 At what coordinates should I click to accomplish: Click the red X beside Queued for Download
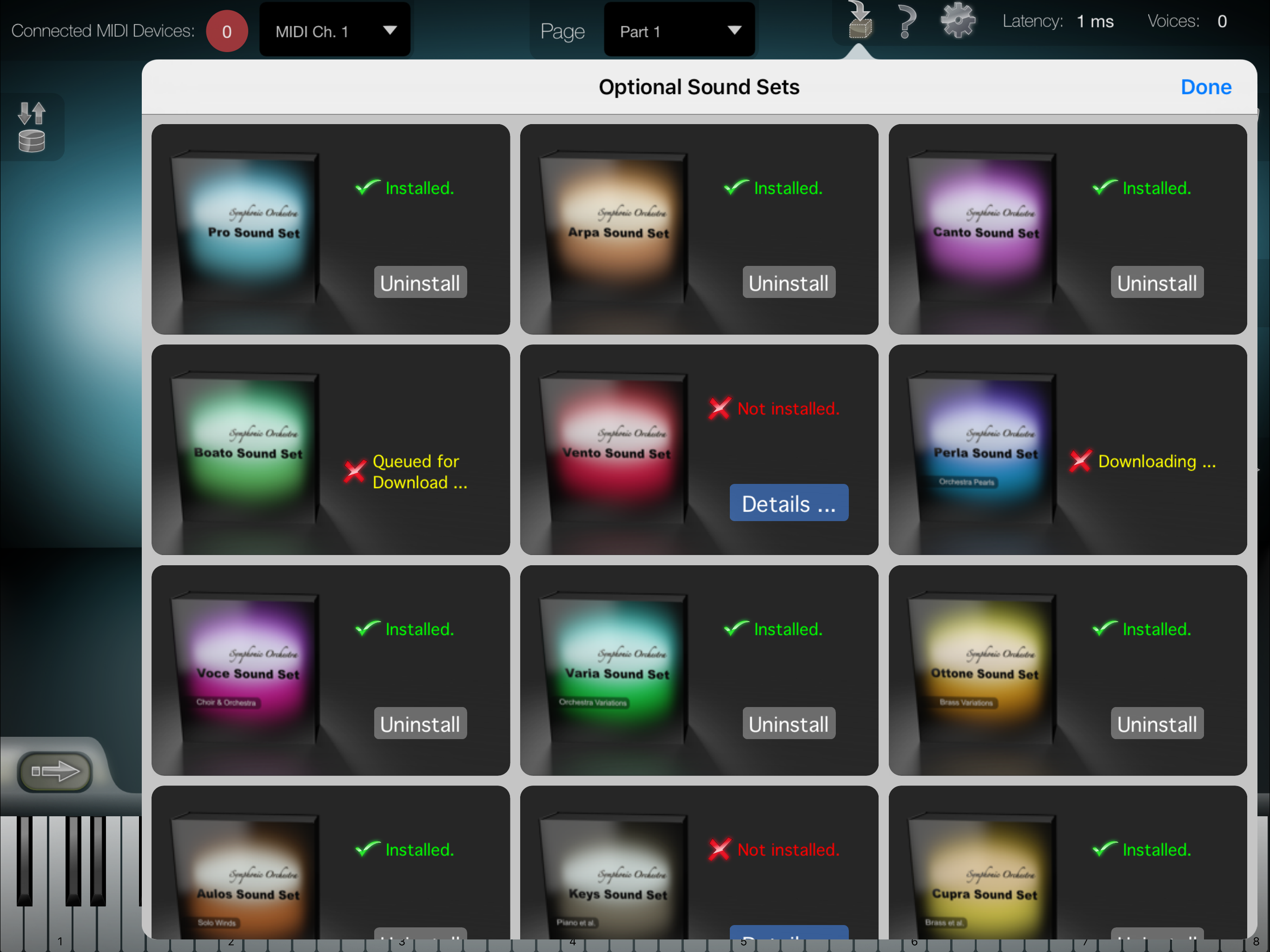coord(355,471)
